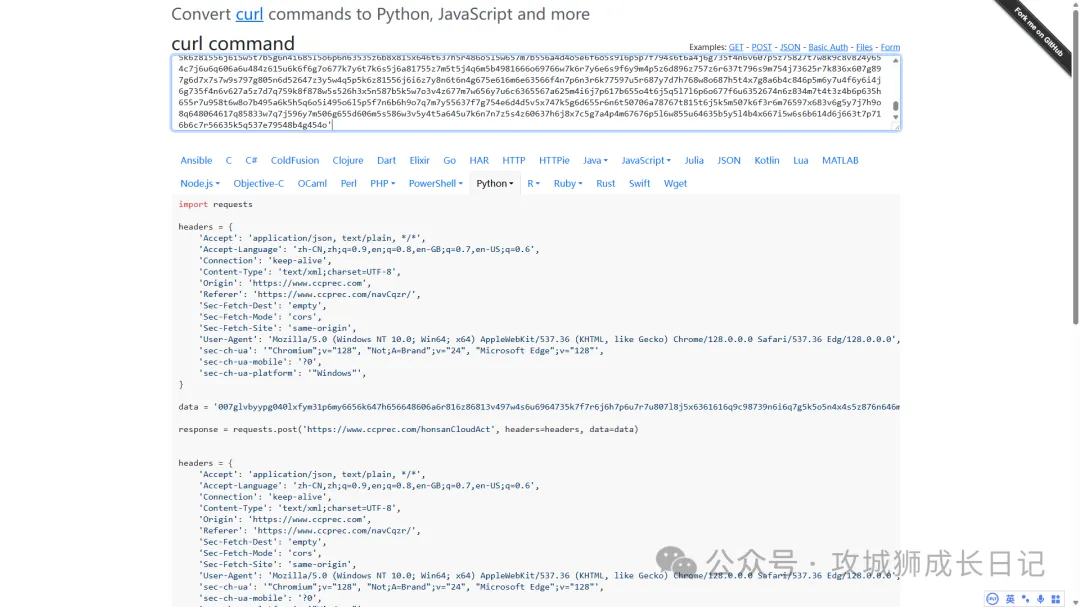The image size is (1080, 607).
Task: Click the 'import requests' code line
Action: click(216, 204)
